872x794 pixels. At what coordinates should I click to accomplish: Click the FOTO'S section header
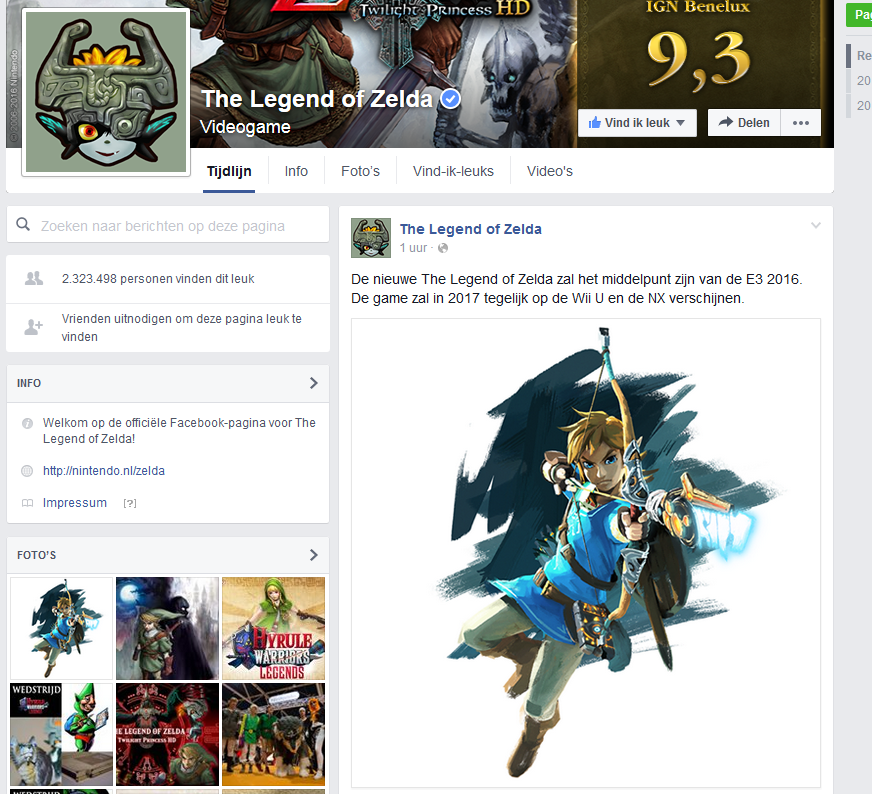[167, 555]
